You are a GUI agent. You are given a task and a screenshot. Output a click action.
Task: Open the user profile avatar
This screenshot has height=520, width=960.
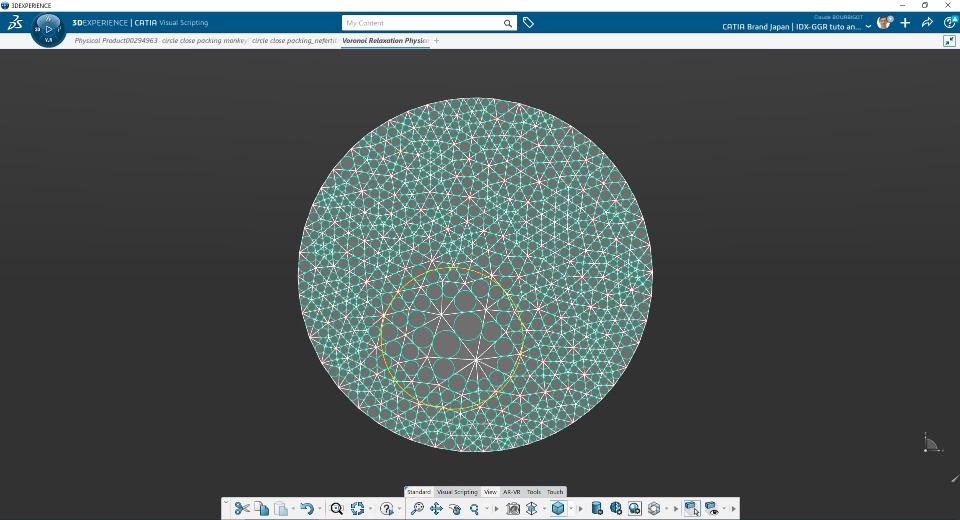tap(883, 23)
